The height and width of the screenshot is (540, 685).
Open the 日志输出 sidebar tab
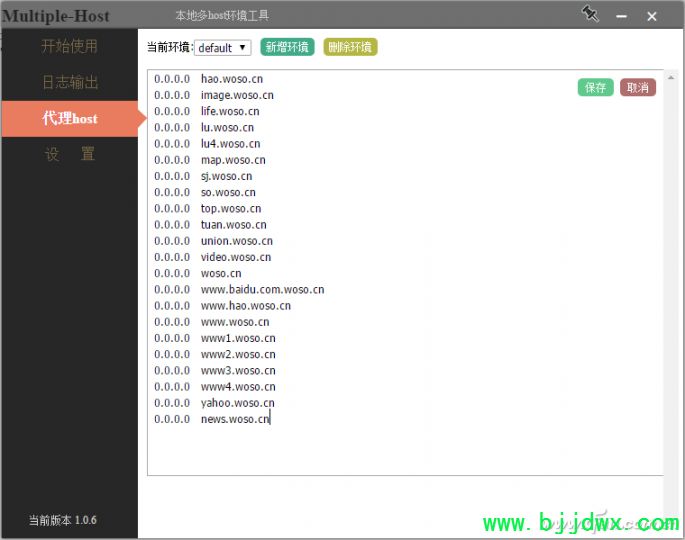point(69,82)
